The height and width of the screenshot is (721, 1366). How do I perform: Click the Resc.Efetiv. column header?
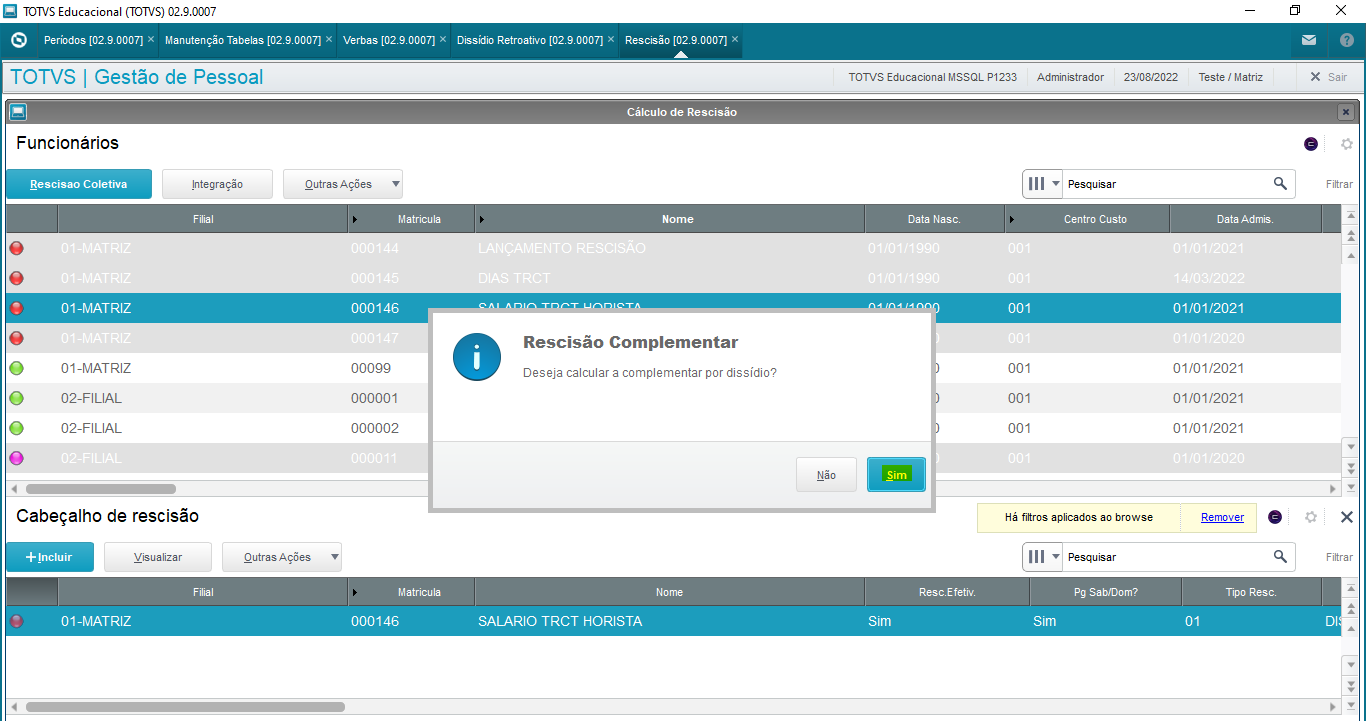click(947, 592)
